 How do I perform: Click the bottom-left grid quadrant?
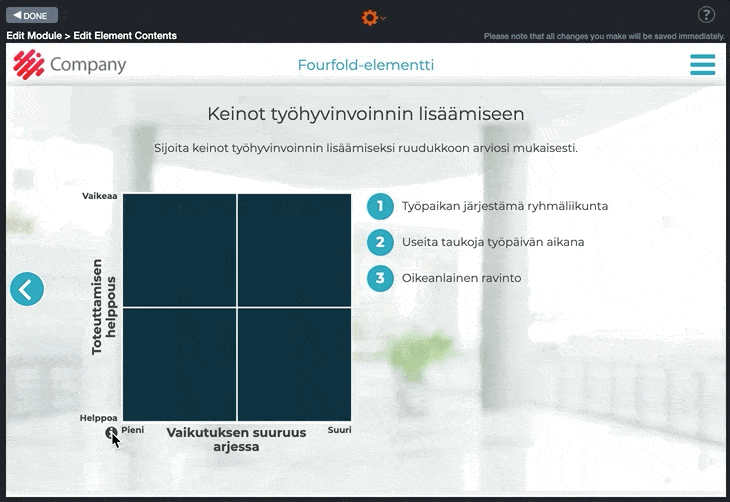(x=180, y=365)
